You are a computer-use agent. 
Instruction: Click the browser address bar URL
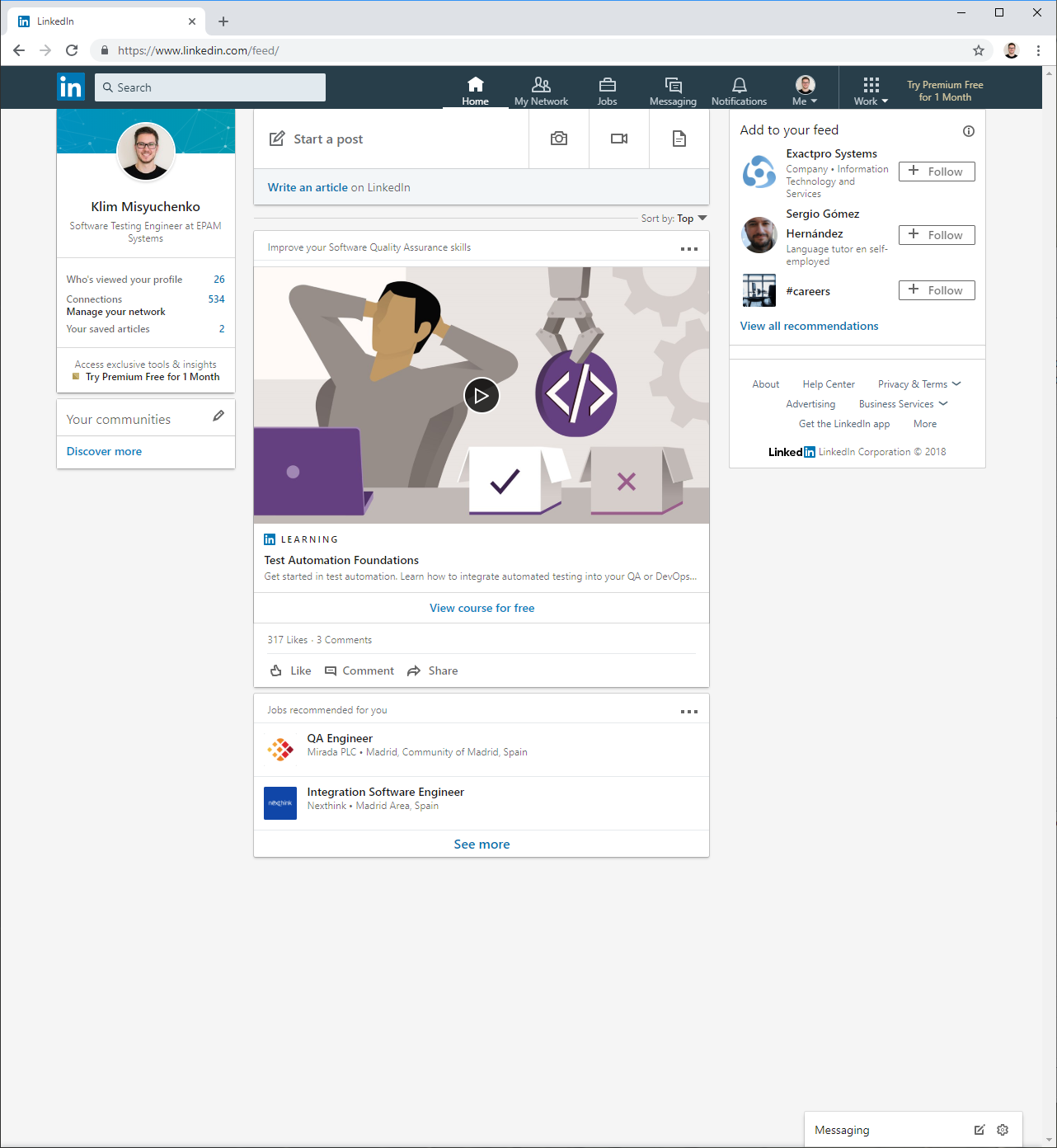[x=198, y=50]
